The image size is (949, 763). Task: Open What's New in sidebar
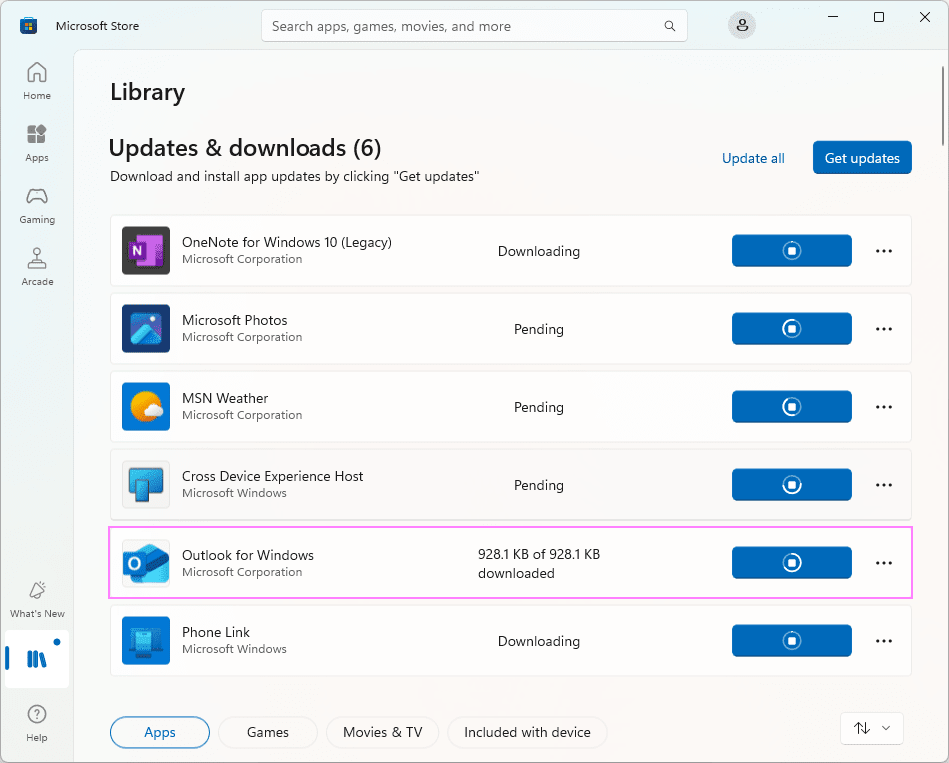(37, 598)
